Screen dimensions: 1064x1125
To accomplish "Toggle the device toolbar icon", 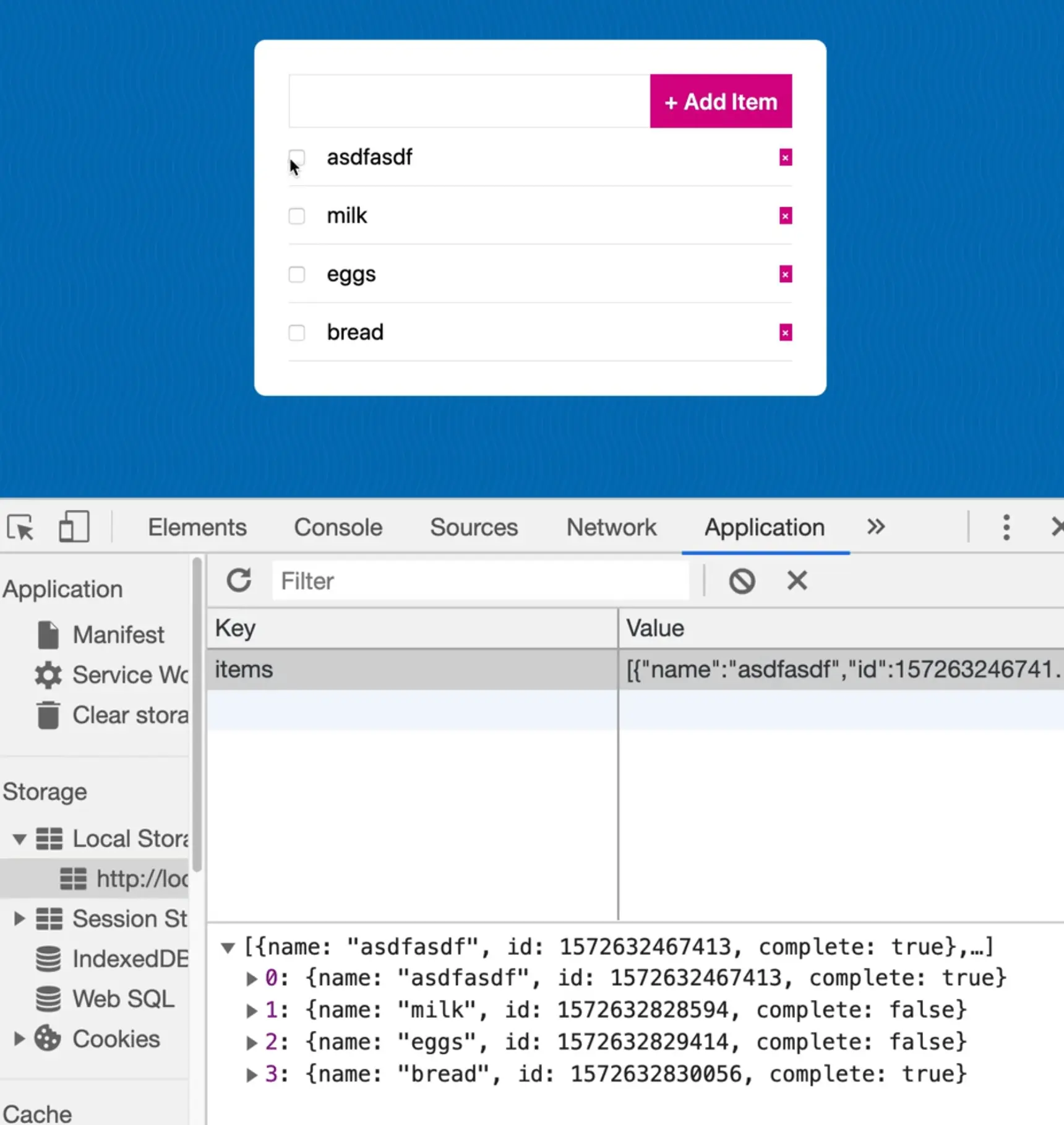I will [x=74, y=527].
